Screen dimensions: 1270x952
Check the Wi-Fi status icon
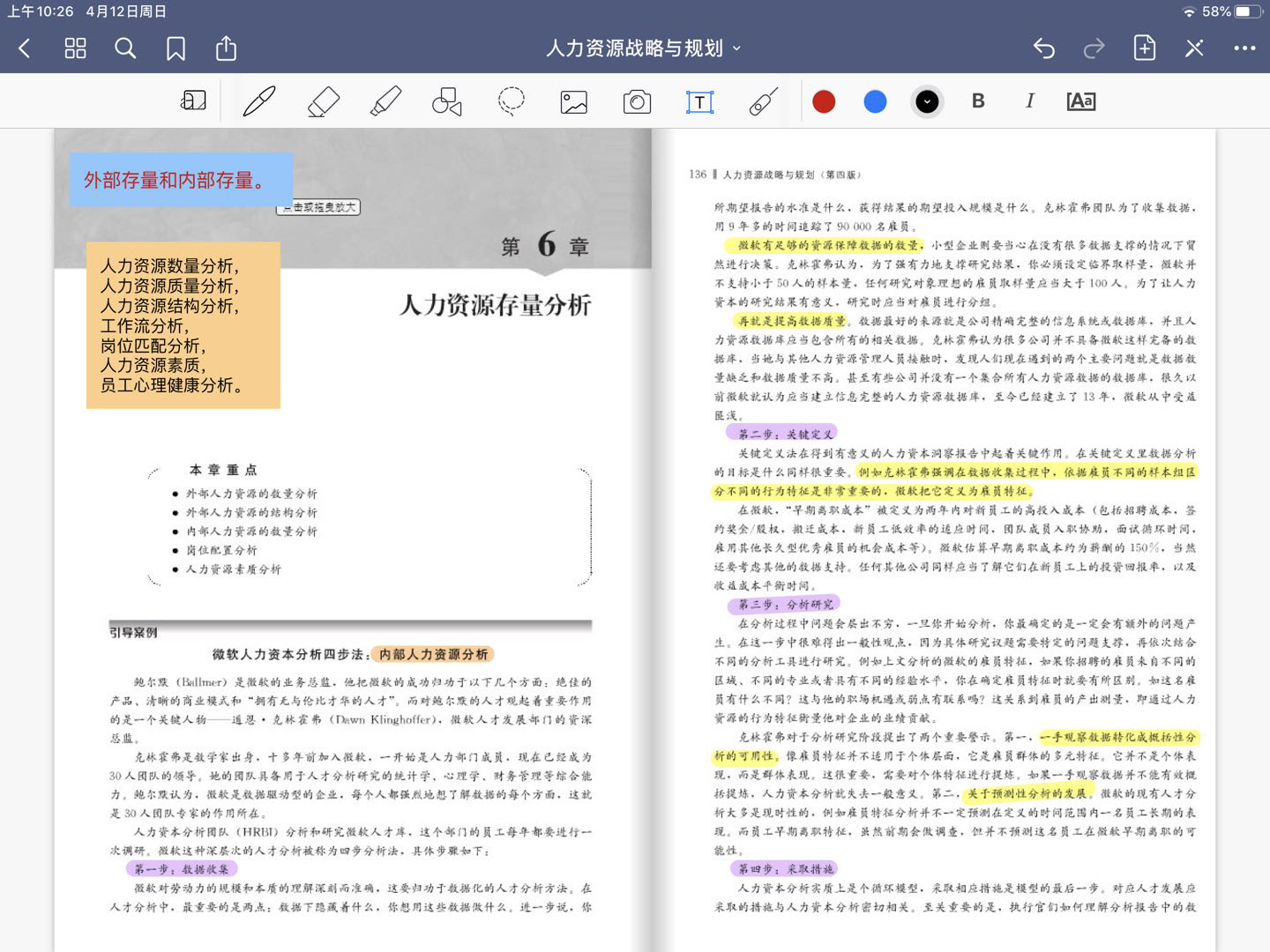coord(1190,11)
